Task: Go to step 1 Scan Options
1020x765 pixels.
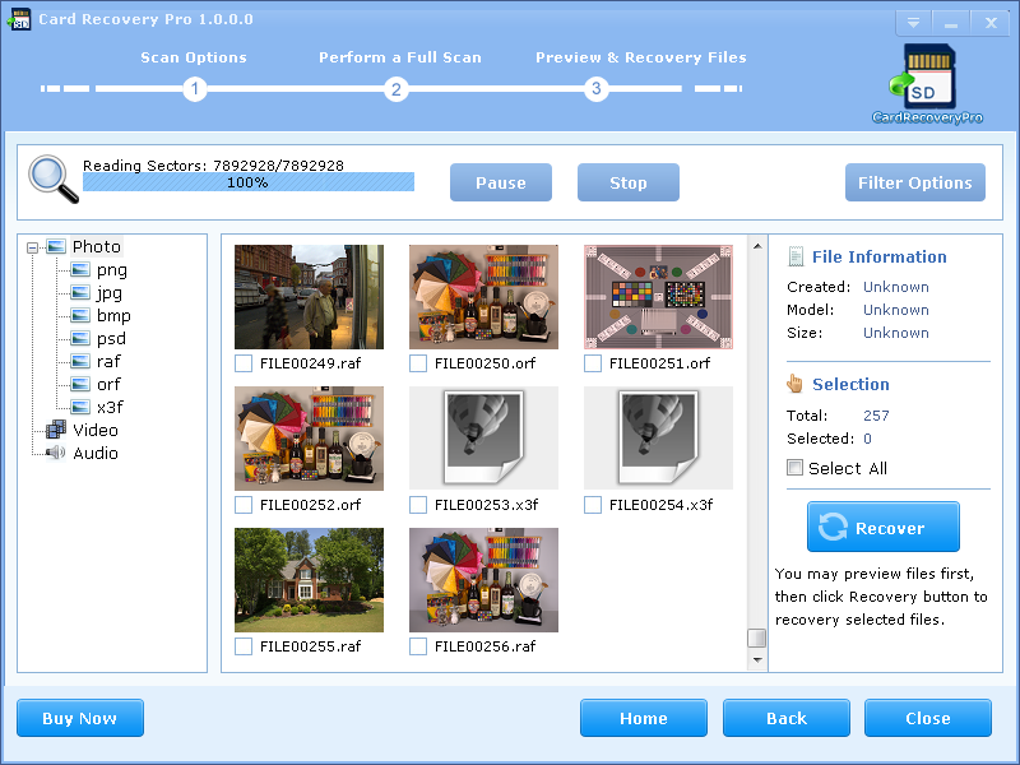Action: tap(195, 88)
